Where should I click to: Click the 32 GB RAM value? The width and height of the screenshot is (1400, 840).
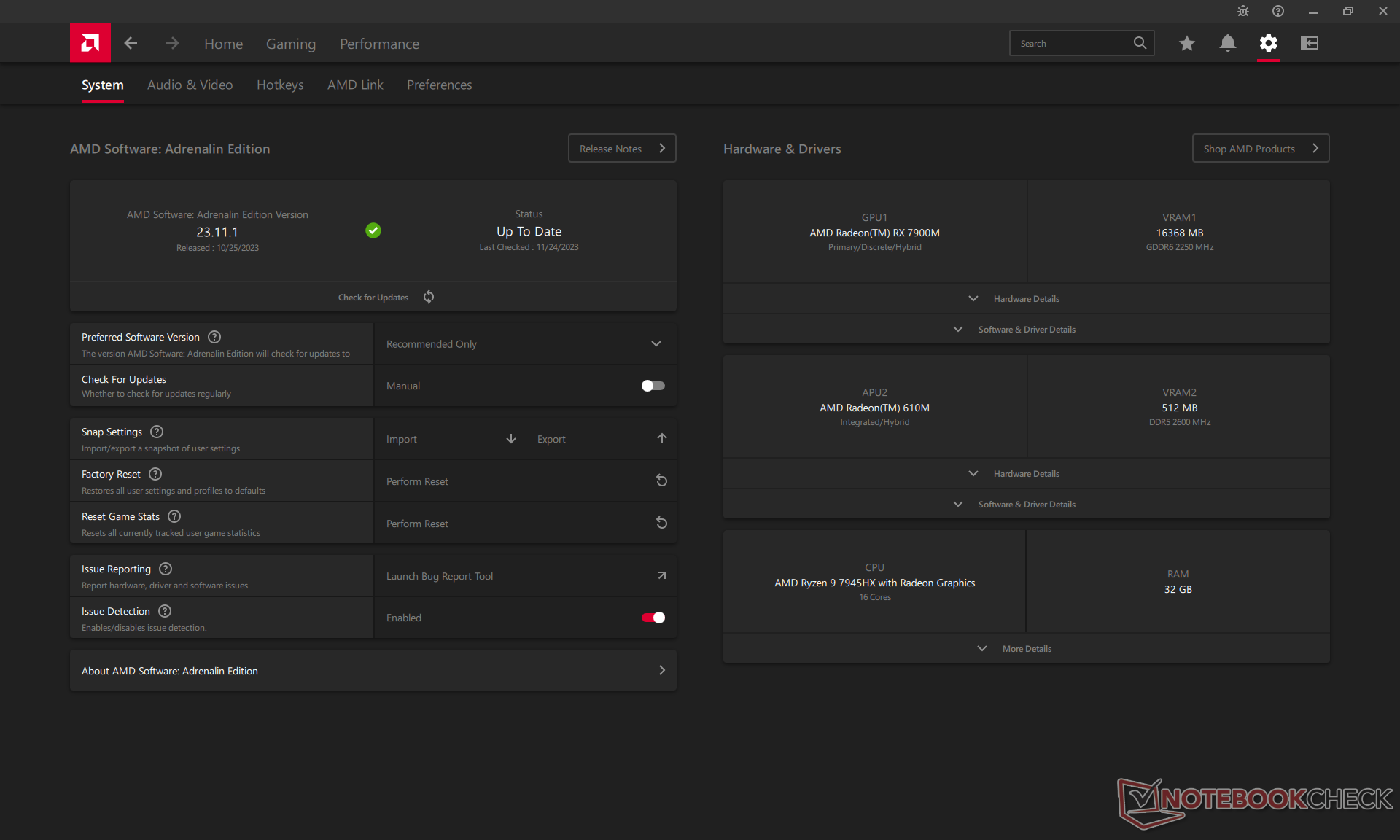1178,589
